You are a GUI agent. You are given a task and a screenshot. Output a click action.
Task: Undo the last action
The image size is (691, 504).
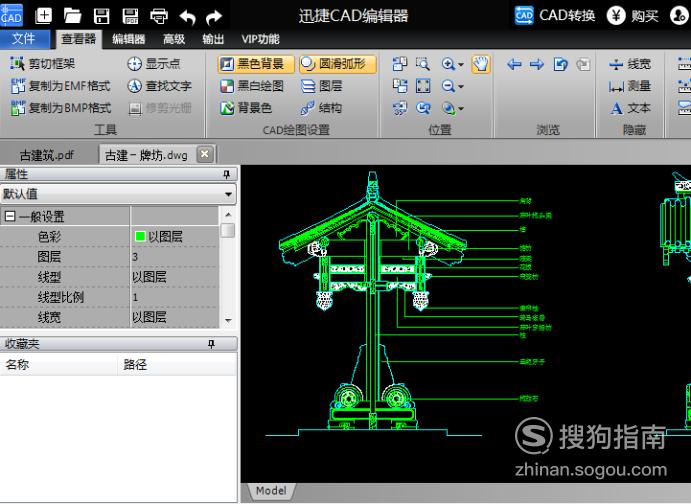coord(187,17)
